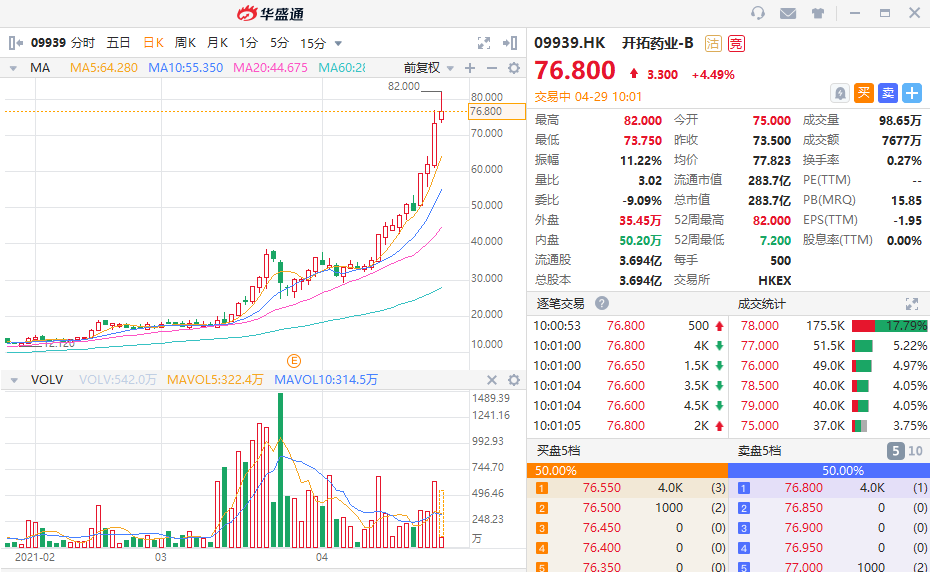Open the skin theme shirt icon

pos(818,13)
